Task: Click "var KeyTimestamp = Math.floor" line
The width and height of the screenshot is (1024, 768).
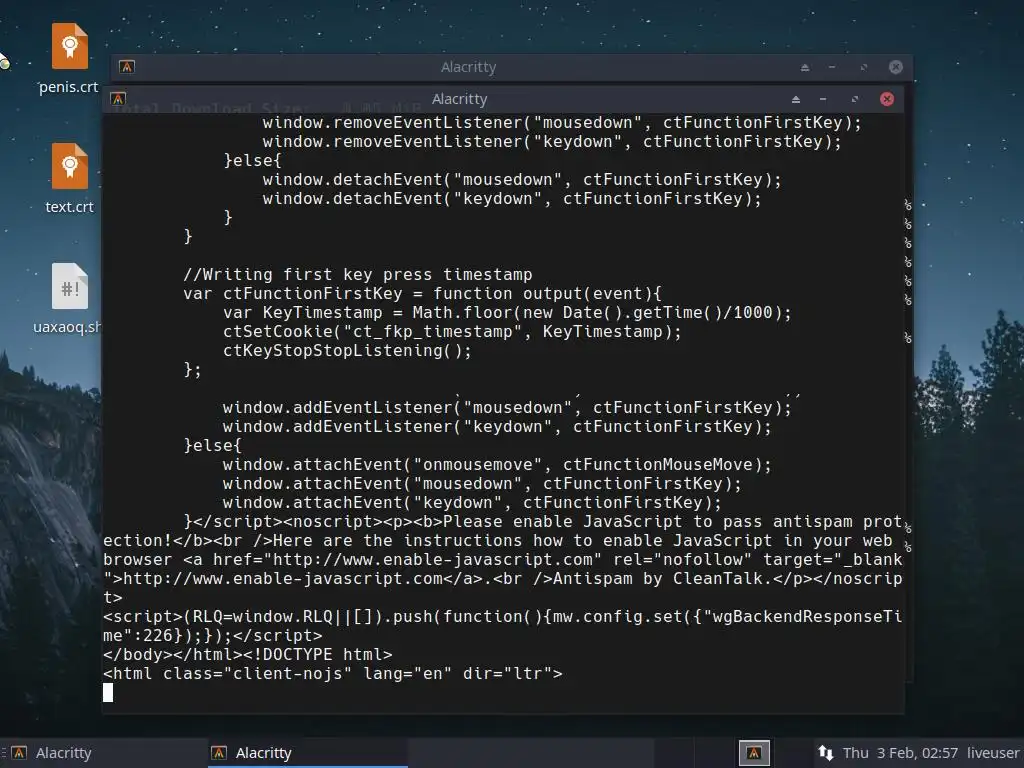Action: tap(507, 313)
